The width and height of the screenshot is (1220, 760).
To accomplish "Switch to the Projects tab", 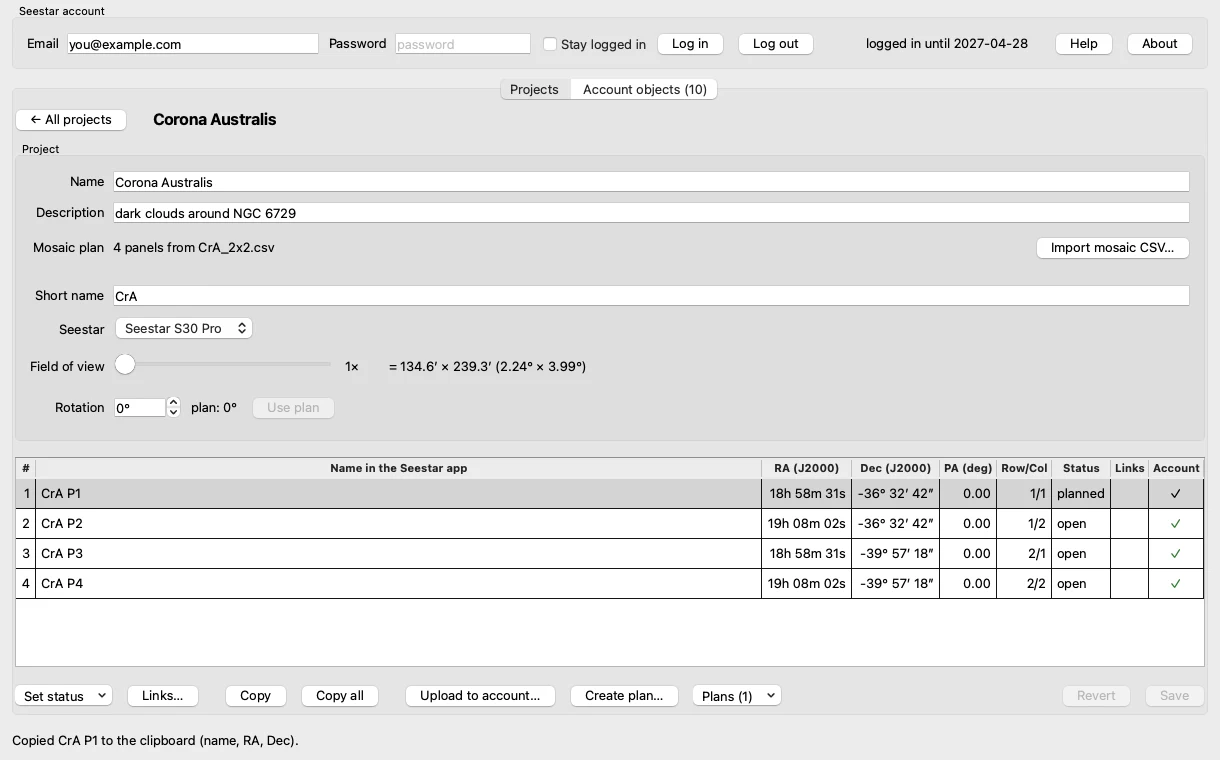I will [534, 89].
